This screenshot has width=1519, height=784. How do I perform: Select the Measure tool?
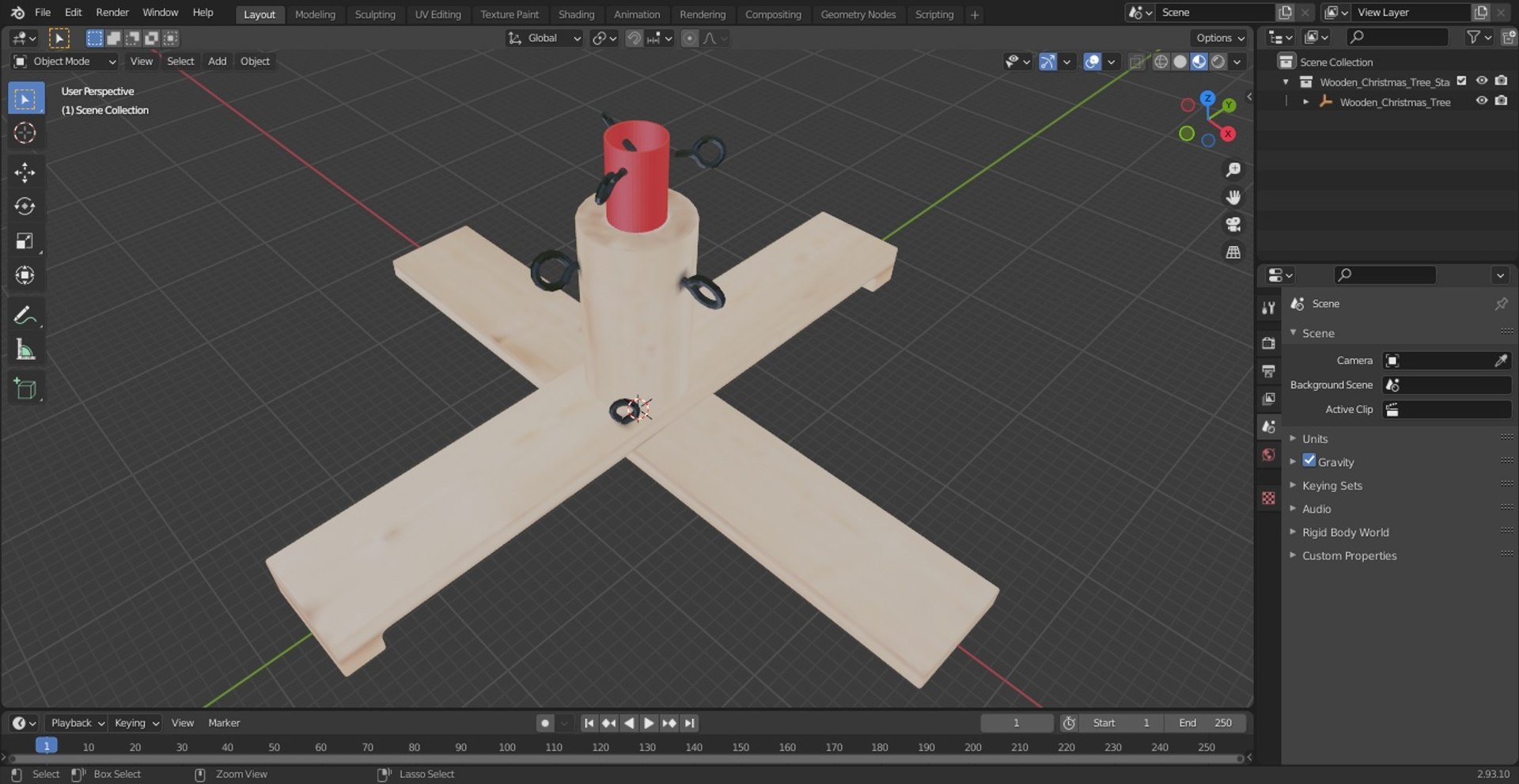pos(25,350)
